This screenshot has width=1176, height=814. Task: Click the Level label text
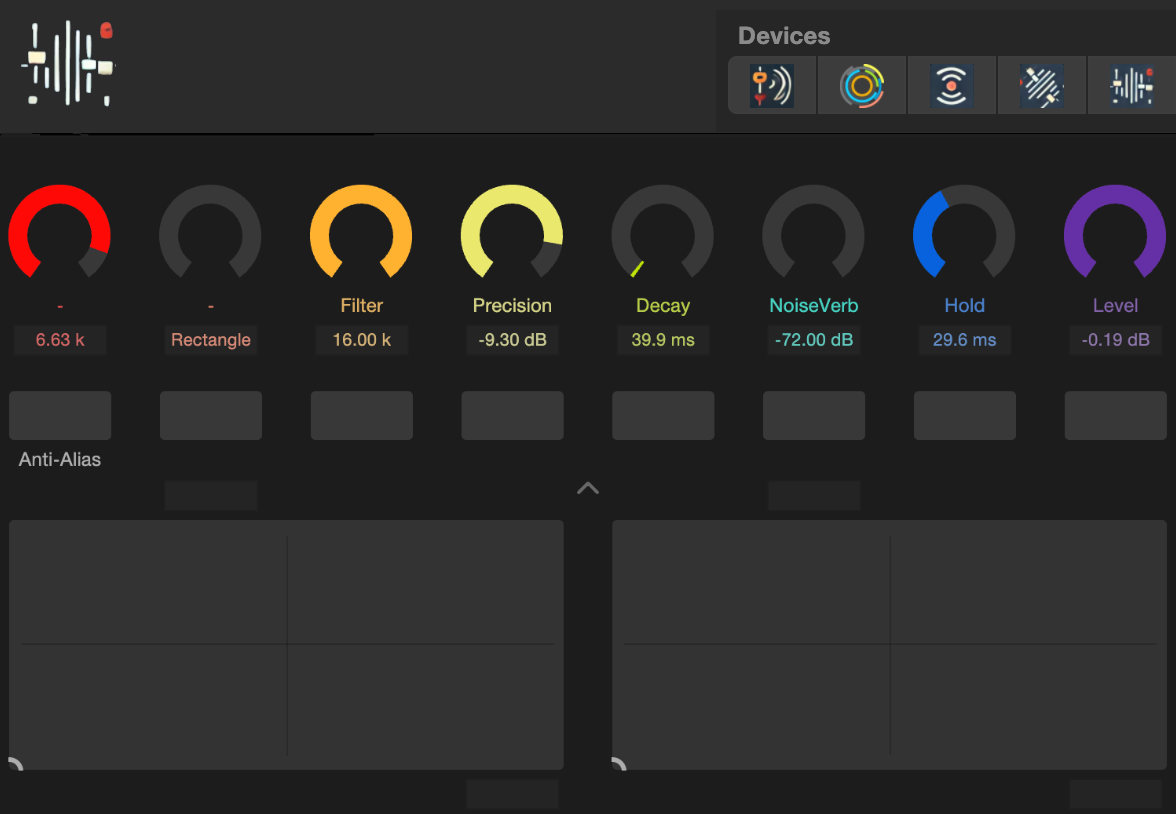(1115, 305)
